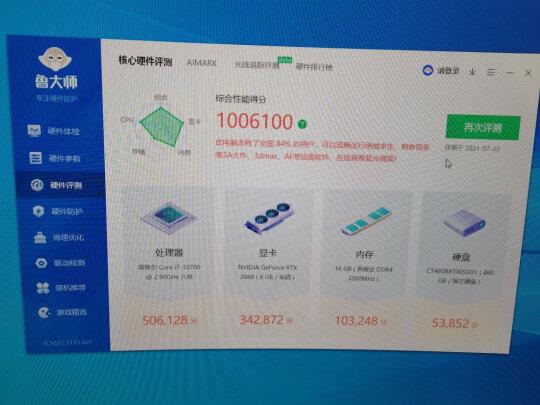Click the 鲁大师 mascot logo
This screenshot has height=405, width=540.
tap(55, 59)
